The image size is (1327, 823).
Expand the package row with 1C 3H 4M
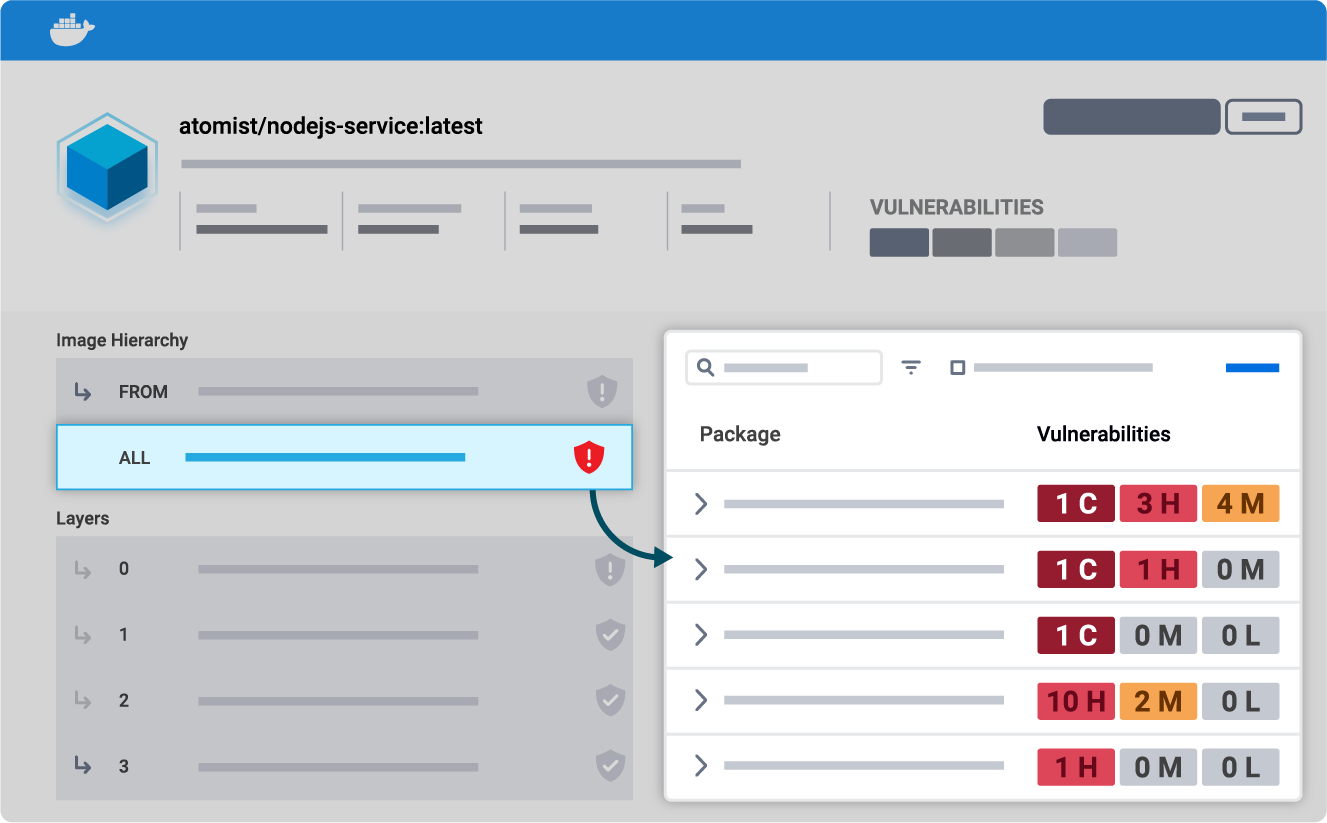coord(701,503)
